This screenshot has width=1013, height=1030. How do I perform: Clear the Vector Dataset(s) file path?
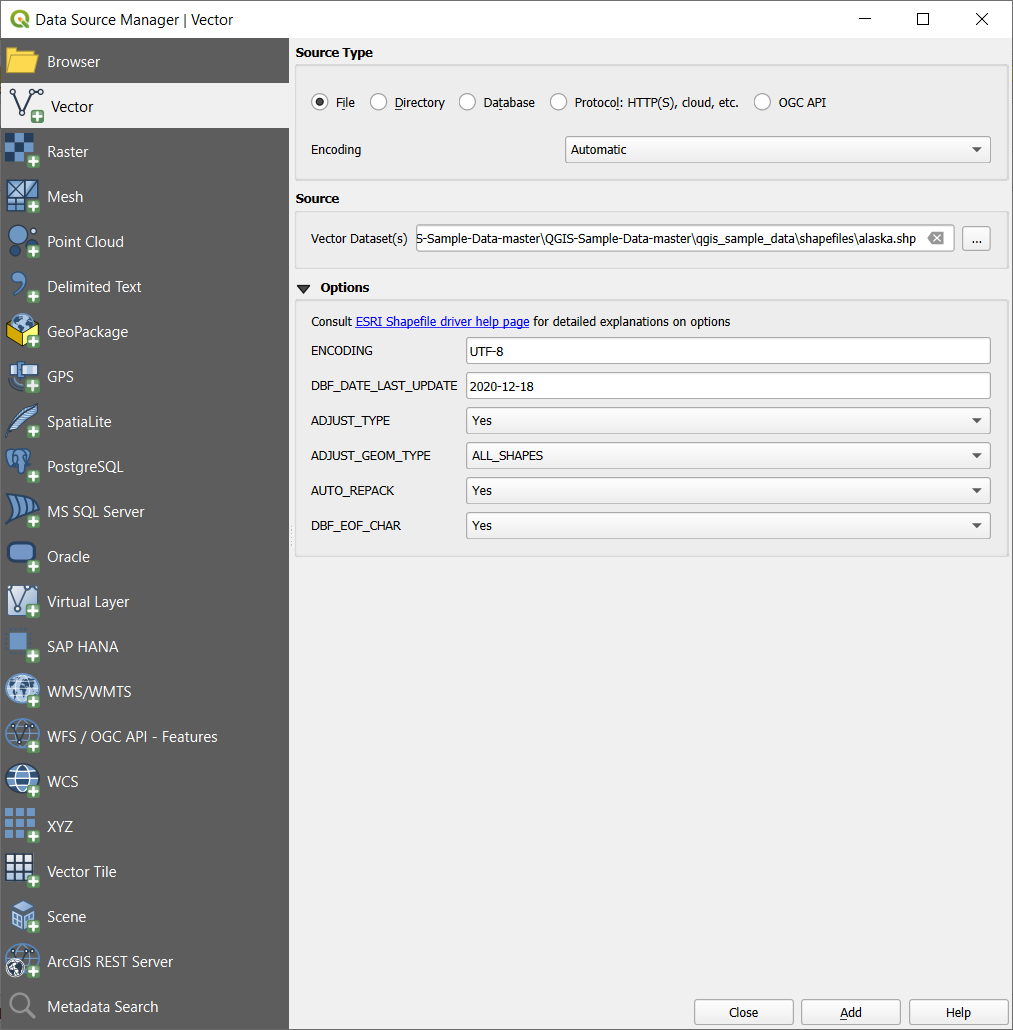[x=936, y=238]
